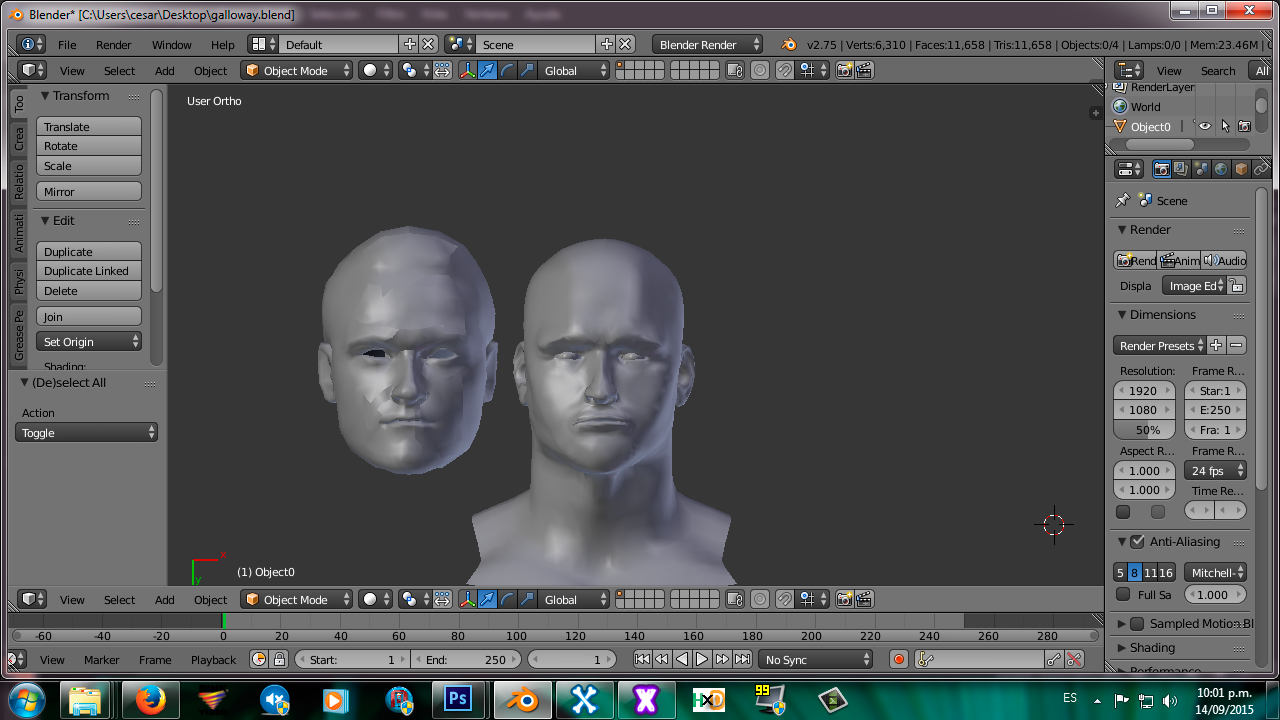Delete the Default screen layout
Viewport: 1280px width, 720px height.
pyautogui.click(x=428, y=44)
